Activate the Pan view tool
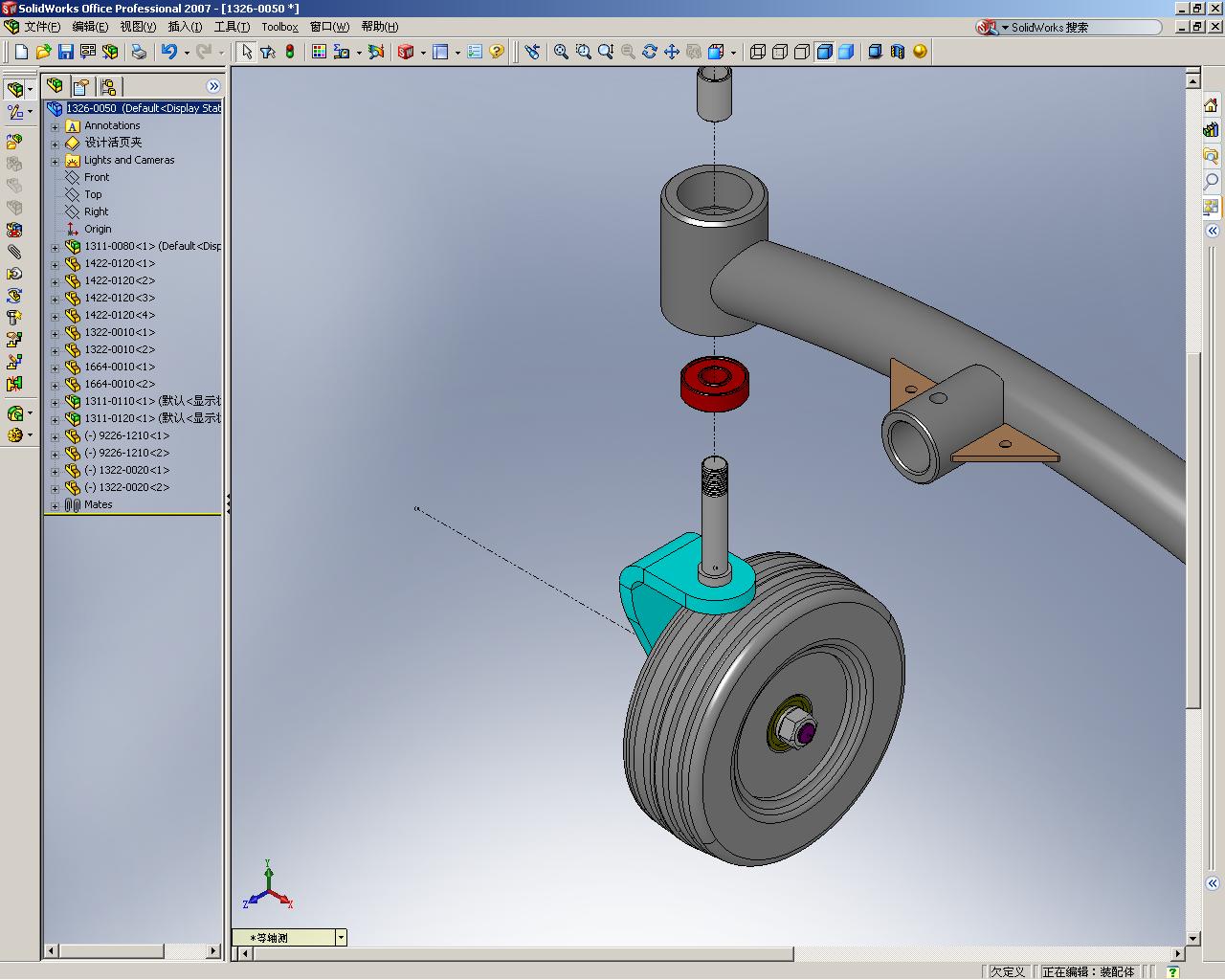Image resolution: width=1225 pixels, height=980 pixels. [672, 52]
